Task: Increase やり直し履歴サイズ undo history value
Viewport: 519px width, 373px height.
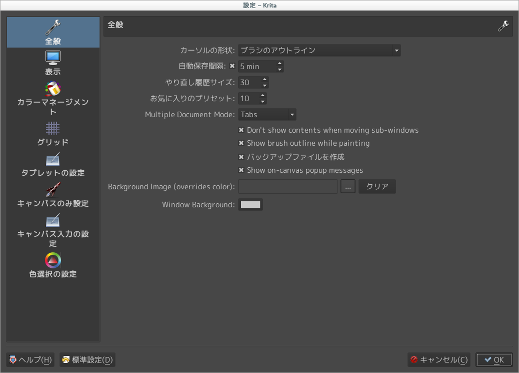Action: 265,79
